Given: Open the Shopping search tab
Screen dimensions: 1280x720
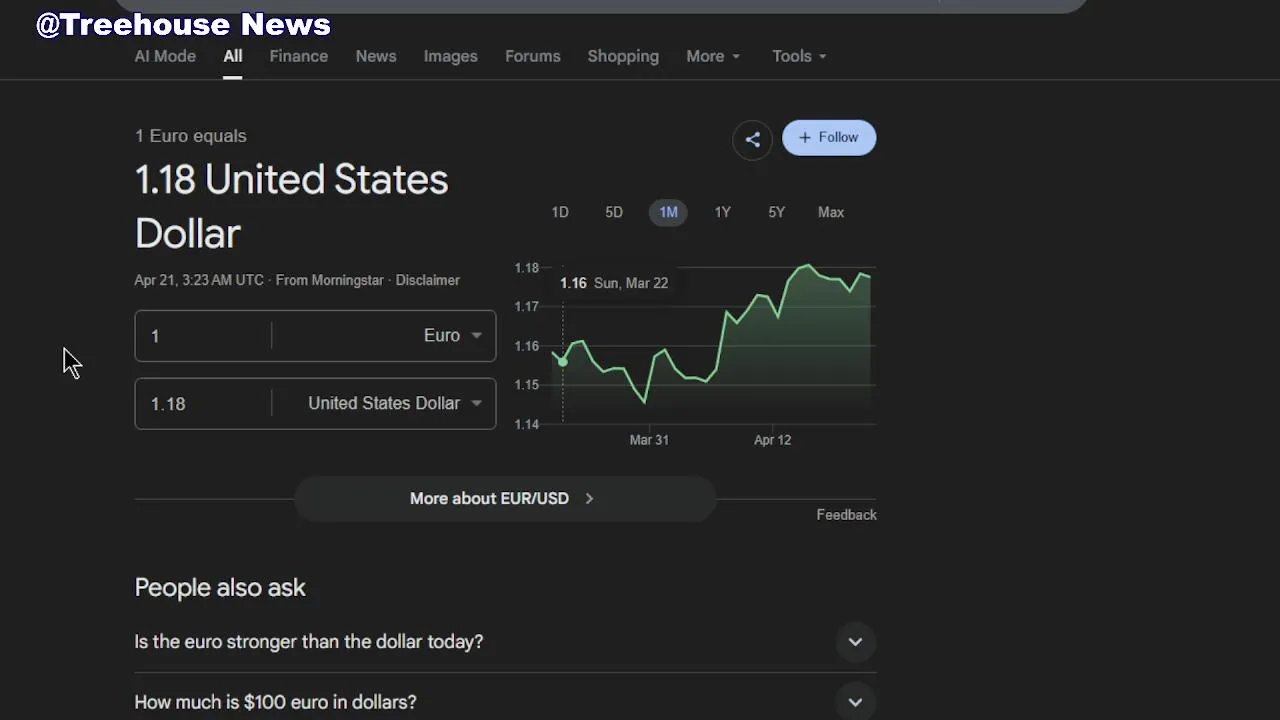Looking at the screenshot, I should point(623,56).
